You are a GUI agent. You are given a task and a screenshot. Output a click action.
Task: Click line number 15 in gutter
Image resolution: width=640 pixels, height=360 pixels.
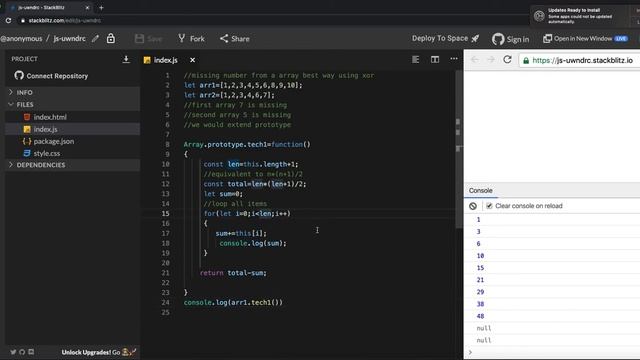(165, 213)
